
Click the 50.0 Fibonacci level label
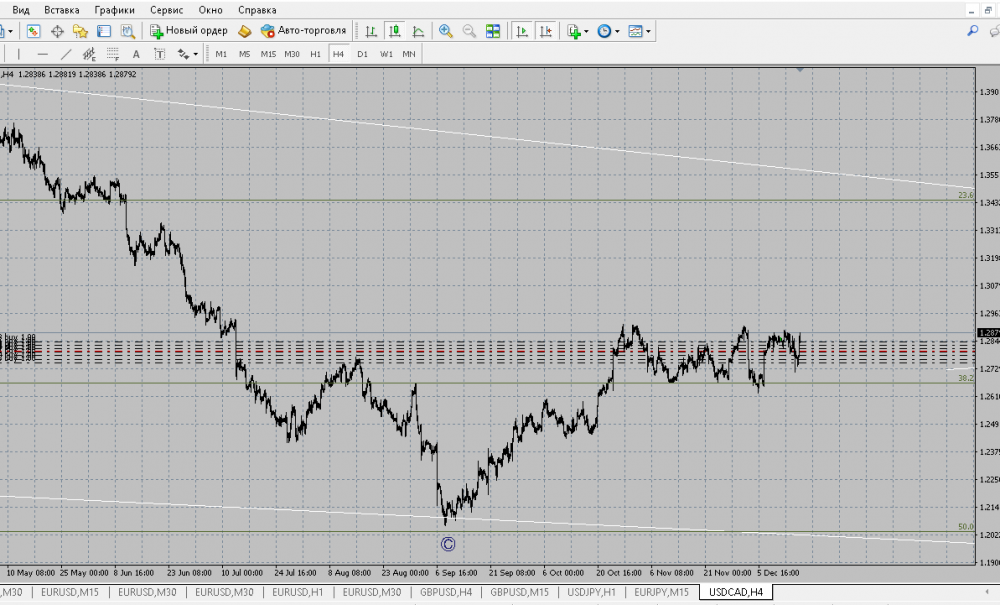(x=966, y=527)
